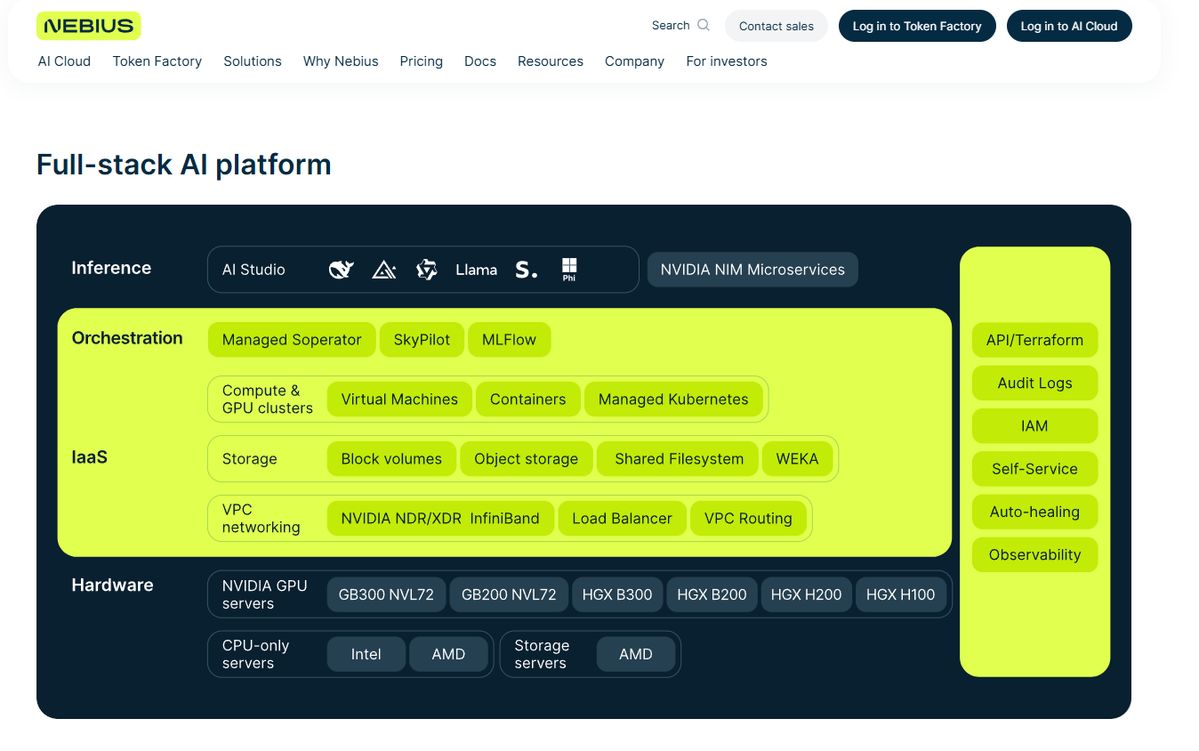Select AMD chip in Storage servers group
The height and width of the screenshot is (751, 1199).
click(635, 654)
